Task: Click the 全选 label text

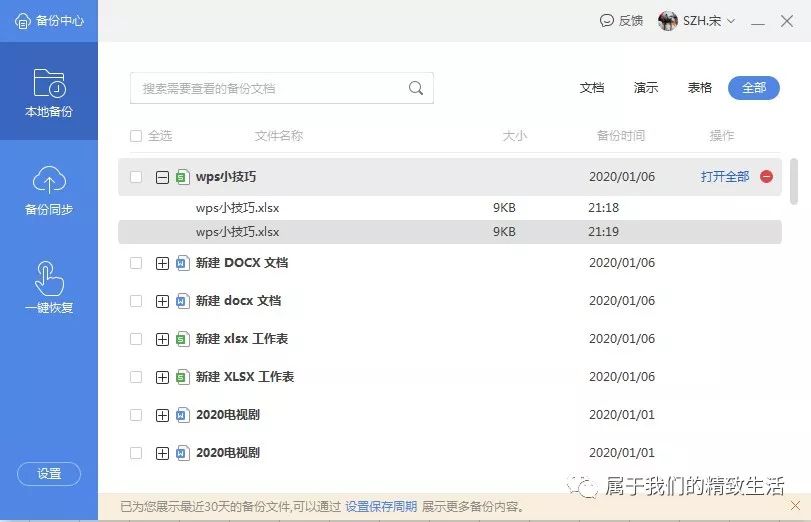Action: [160, 136]
